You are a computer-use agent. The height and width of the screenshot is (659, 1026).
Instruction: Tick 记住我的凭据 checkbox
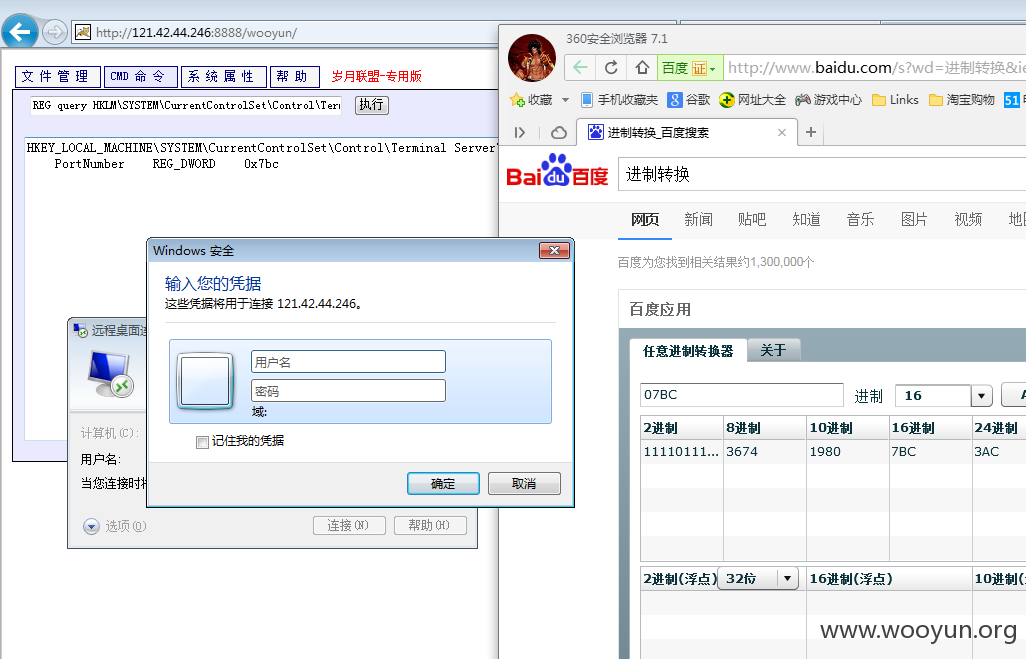[x=202, y=442]
